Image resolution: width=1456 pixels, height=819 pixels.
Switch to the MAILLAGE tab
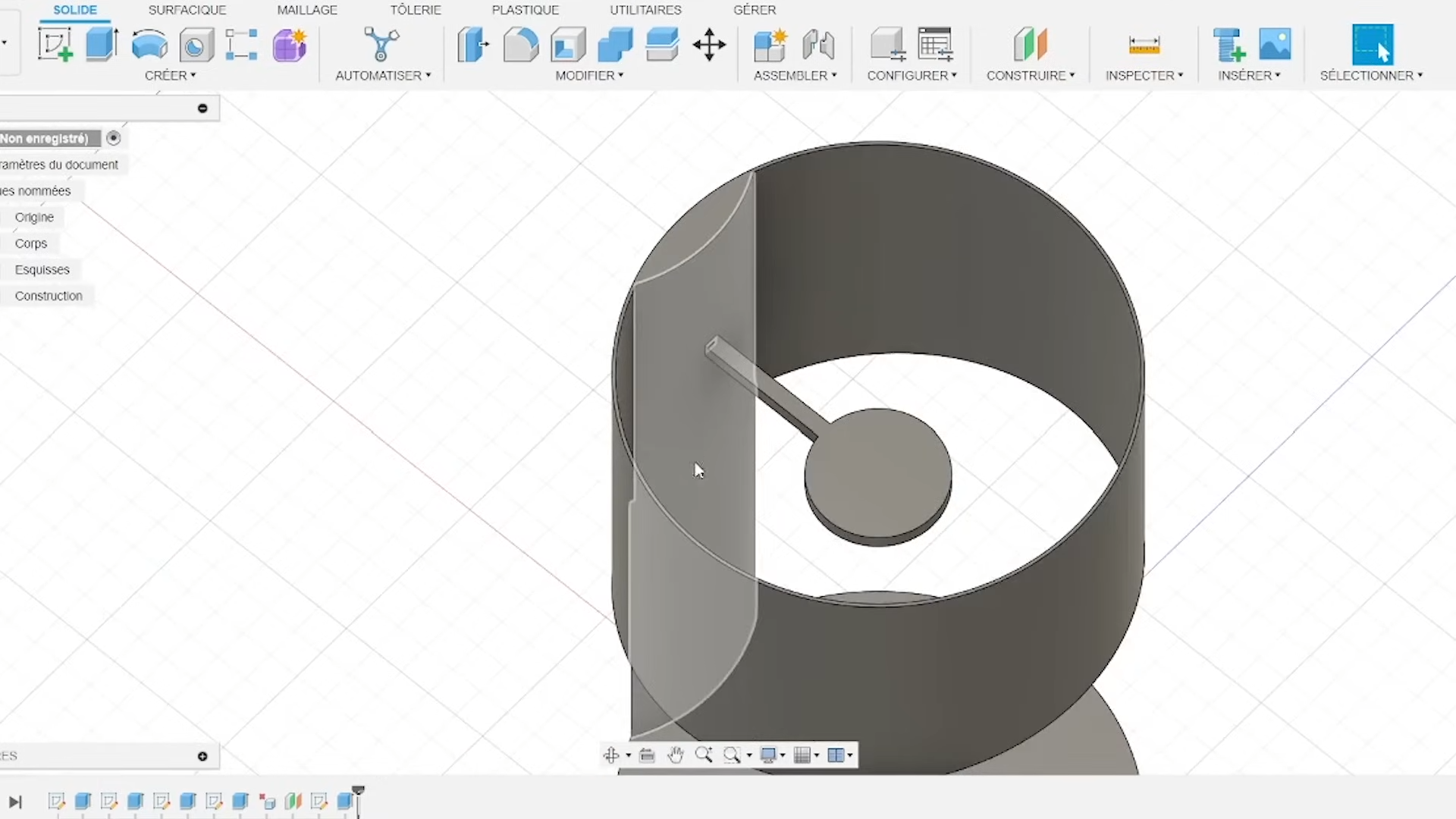click(x=307, y=10)
